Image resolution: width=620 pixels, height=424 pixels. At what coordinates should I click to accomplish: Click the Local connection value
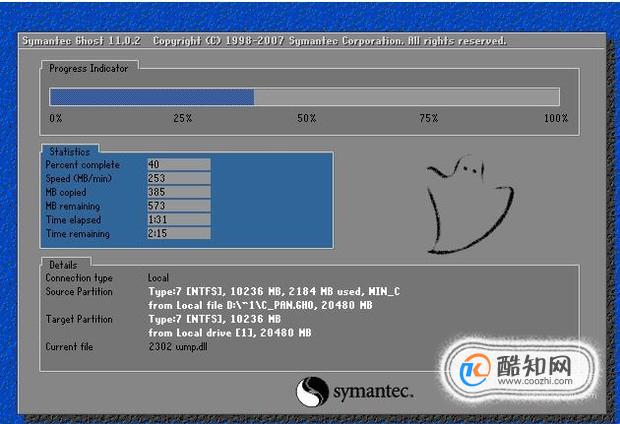click(158, 278)
